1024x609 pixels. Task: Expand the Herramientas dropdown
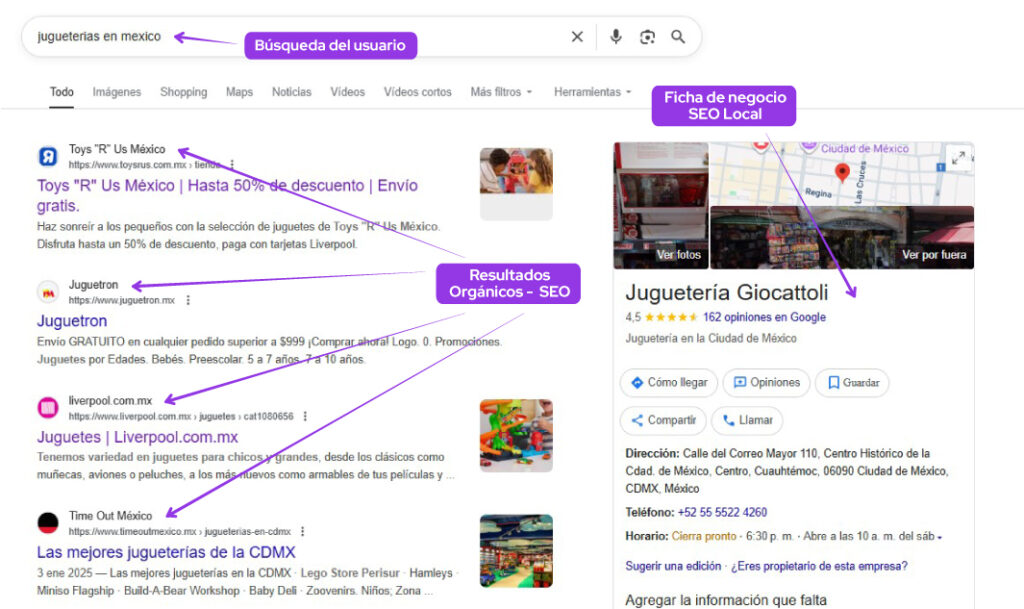click(592, 92)
